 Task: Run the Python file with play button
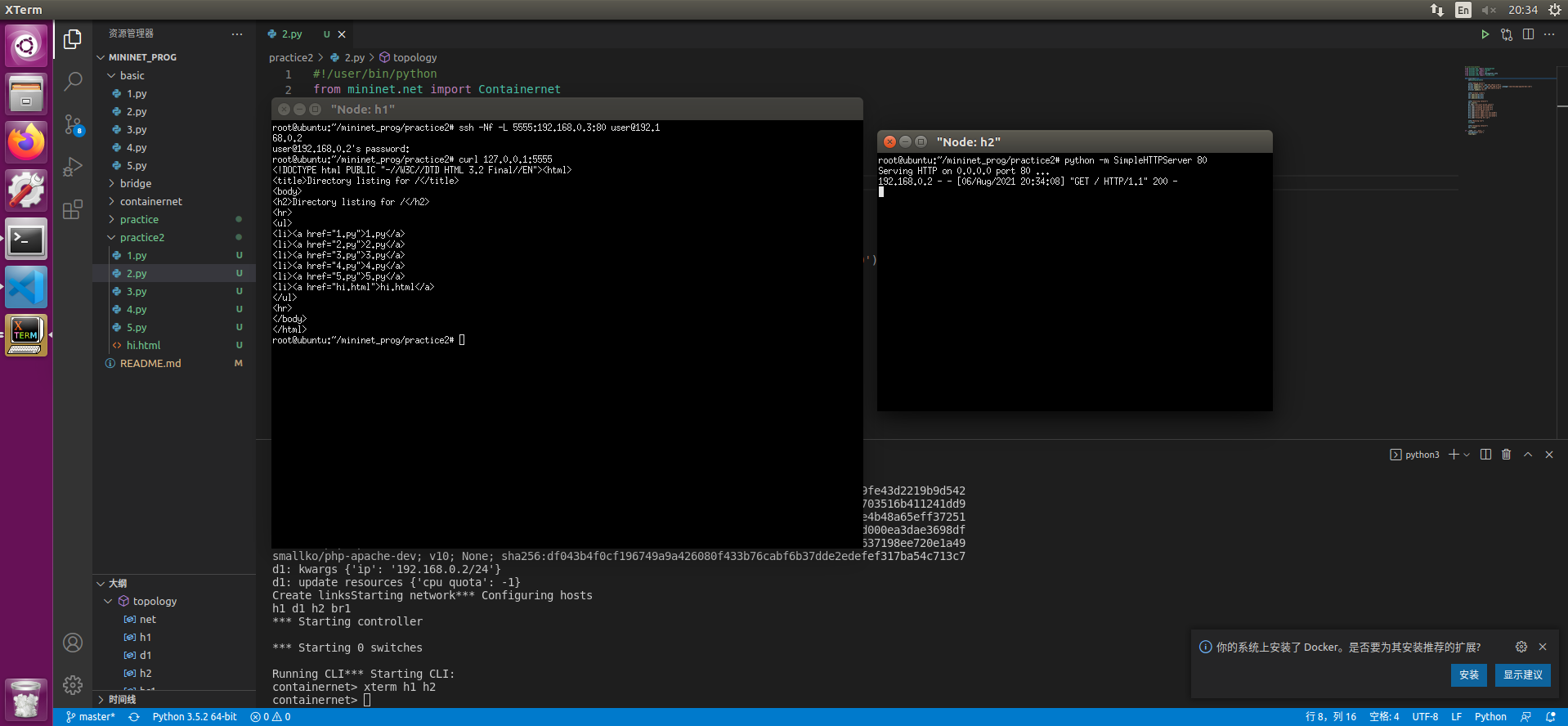[x=1485, y=34]
